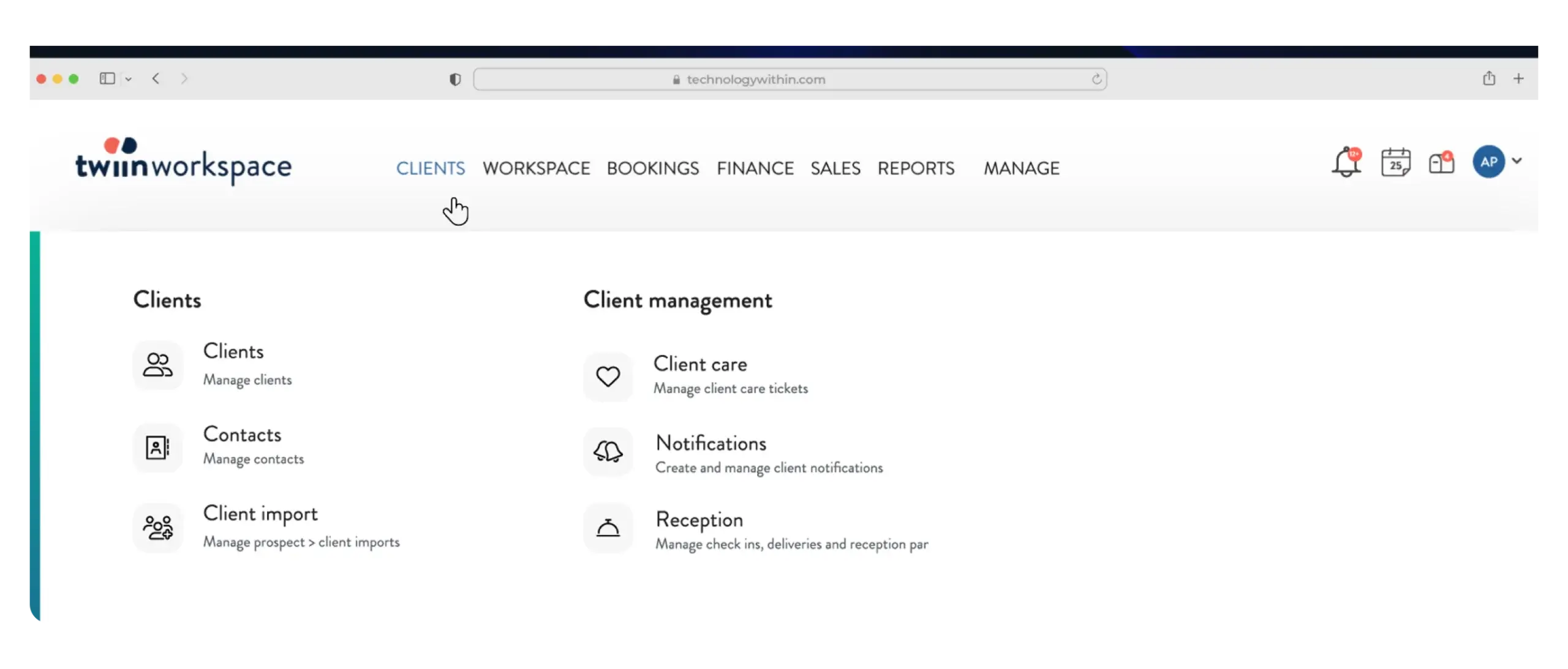Open the WORKSPACE menu
The width and height of the screenshot is (1568, 669).
pyautogui.click(x=536, y=168)
